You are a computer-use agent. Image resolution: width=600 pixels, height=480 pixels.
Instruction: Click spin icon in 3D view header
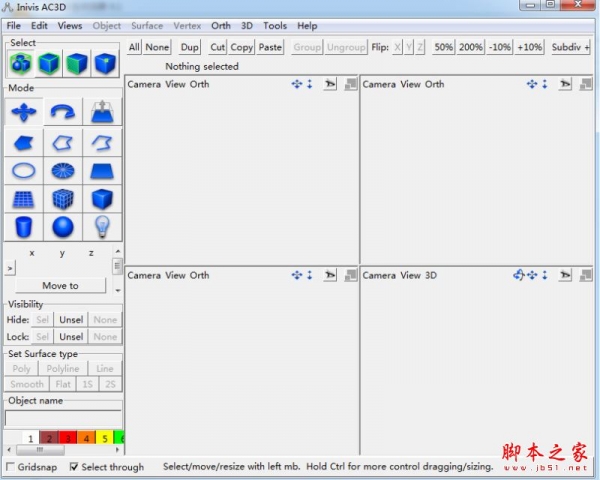click(x=518, y=275)
